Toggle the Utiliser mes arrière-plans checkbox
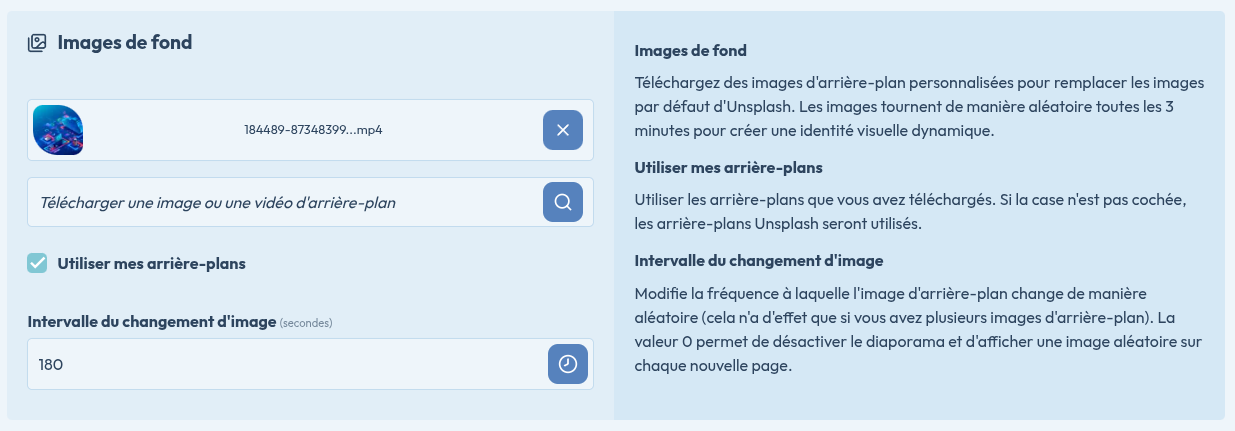 [37, 263]
